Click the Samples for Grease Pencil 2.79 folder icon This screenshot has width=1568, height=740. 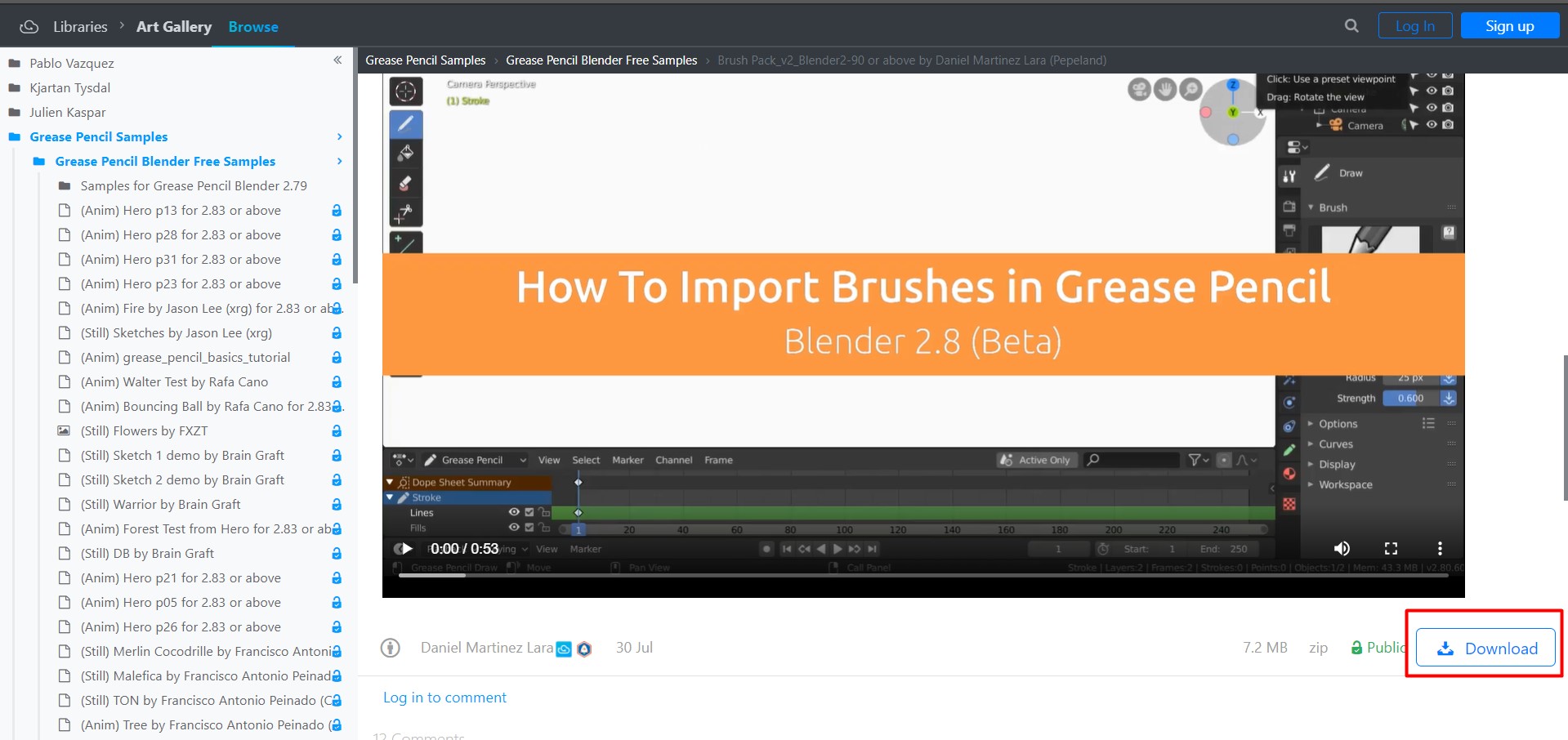[x=64, y=185]
